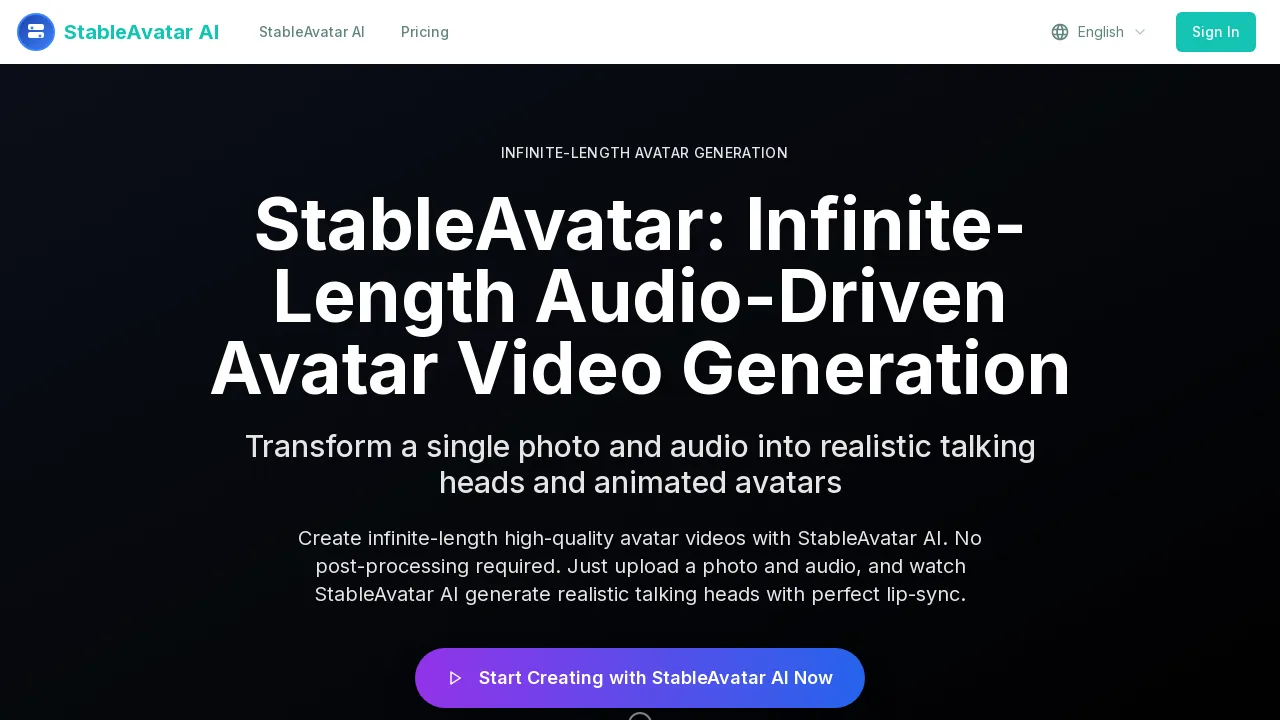This screenshot has height=720, width=1280.
Task: Click the subtitle about transforming a single photo
Action: pos(640,464)
